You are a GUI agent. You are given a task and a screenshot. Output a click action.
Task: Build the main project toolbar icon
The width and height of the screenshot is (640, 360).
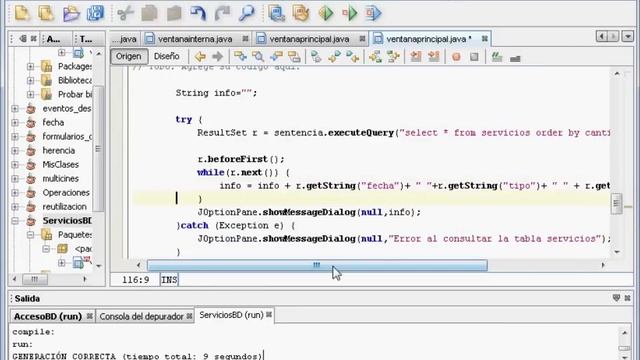point(276,13)
